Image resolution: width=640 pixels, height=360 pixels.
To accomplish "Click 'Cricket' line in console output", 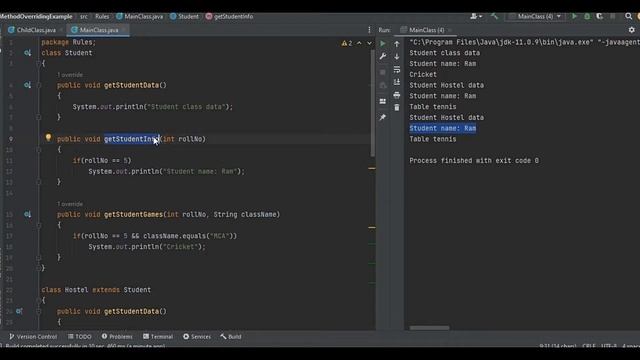I will tap(423, 75).
